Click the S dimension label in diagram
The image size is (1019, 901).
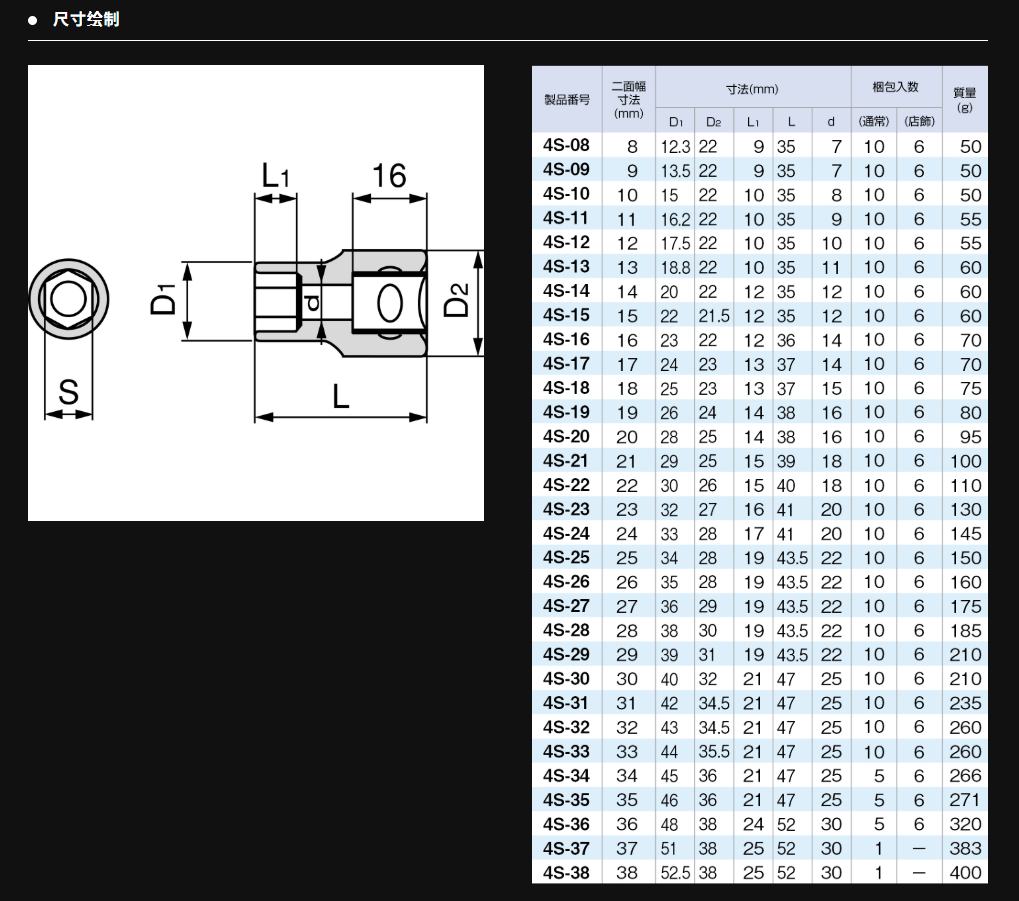coord(68,393)
